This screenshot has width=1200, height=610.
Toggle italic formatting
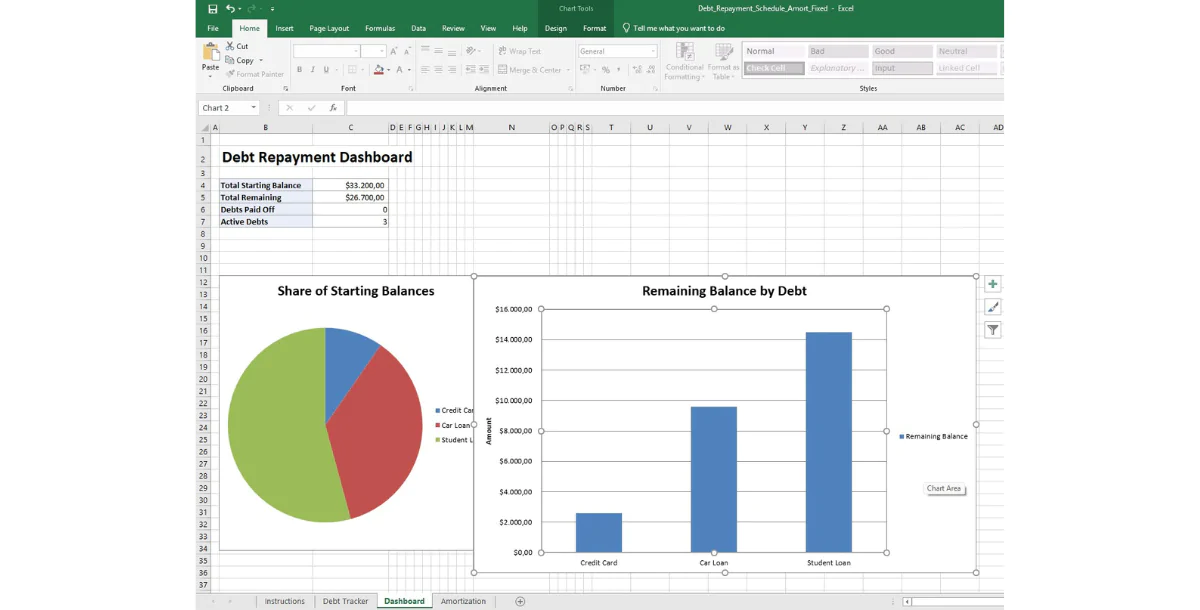[x=311, y=69]
